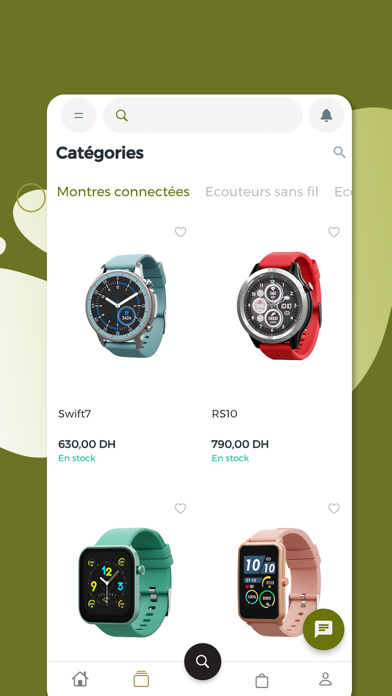The width and height of the screenshot is (392, 696).
Task: Favorite the RS10 watch with heart
Action: tap(334, 232)
